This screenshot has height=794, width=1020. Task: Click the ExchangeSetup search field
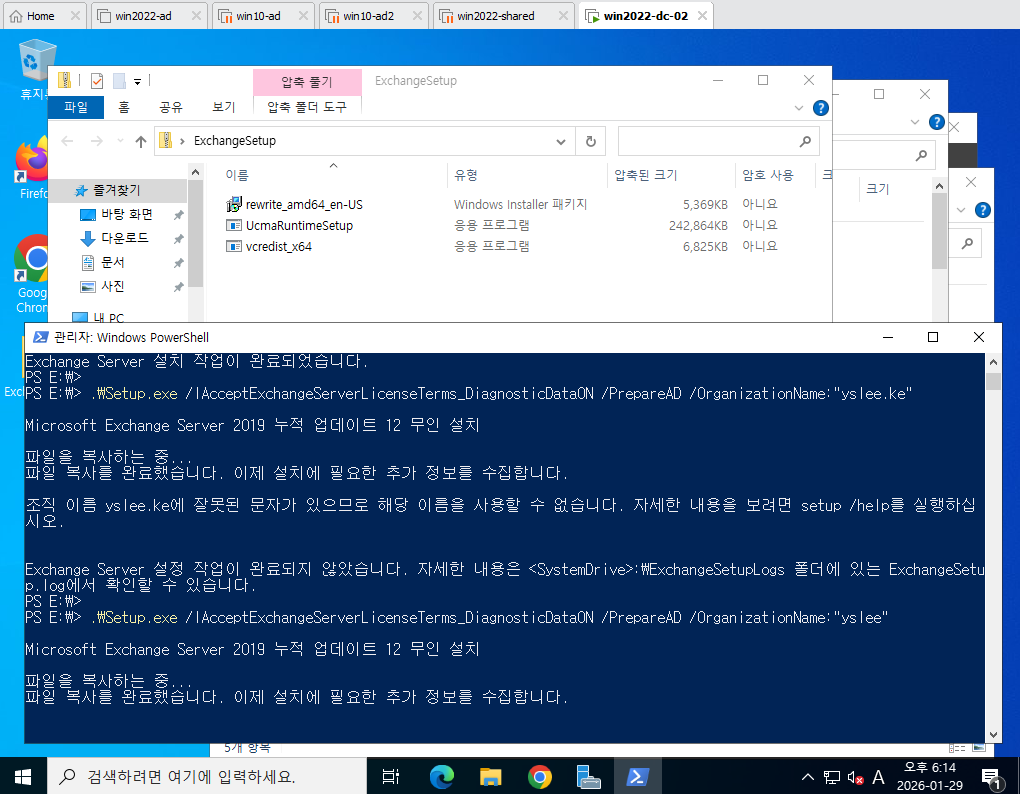[718, 141]
